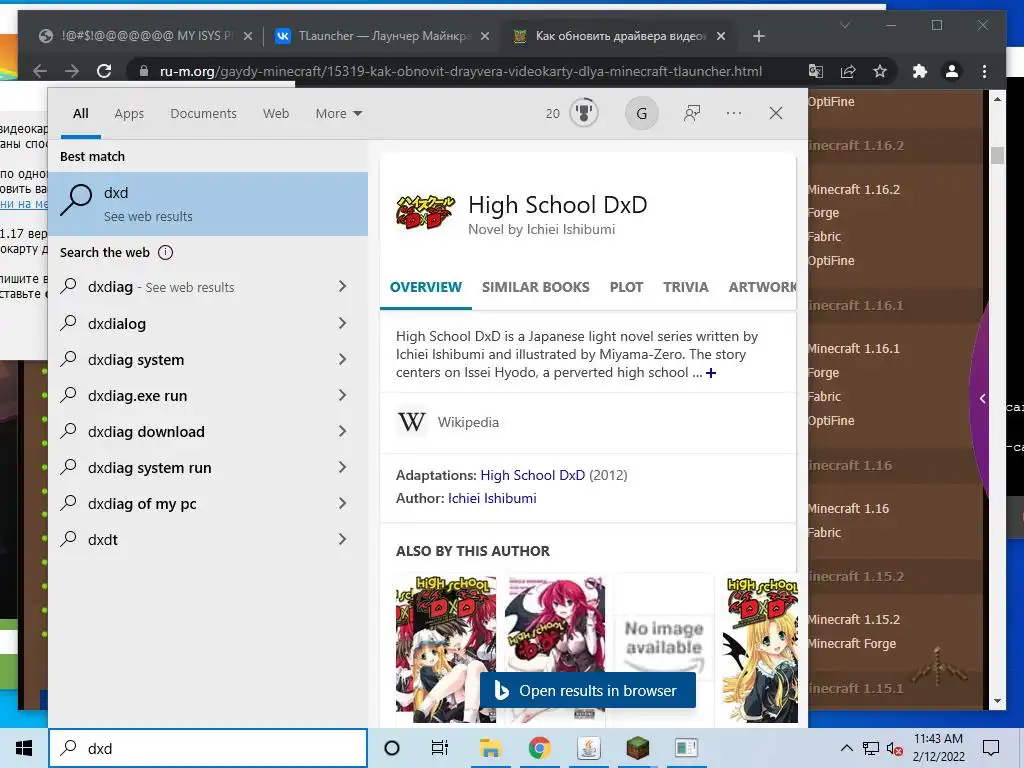Click Minecraft Forge link on webpage
Screen dimensions: 1024x768
pyautogui.click(x=852, y=644)
